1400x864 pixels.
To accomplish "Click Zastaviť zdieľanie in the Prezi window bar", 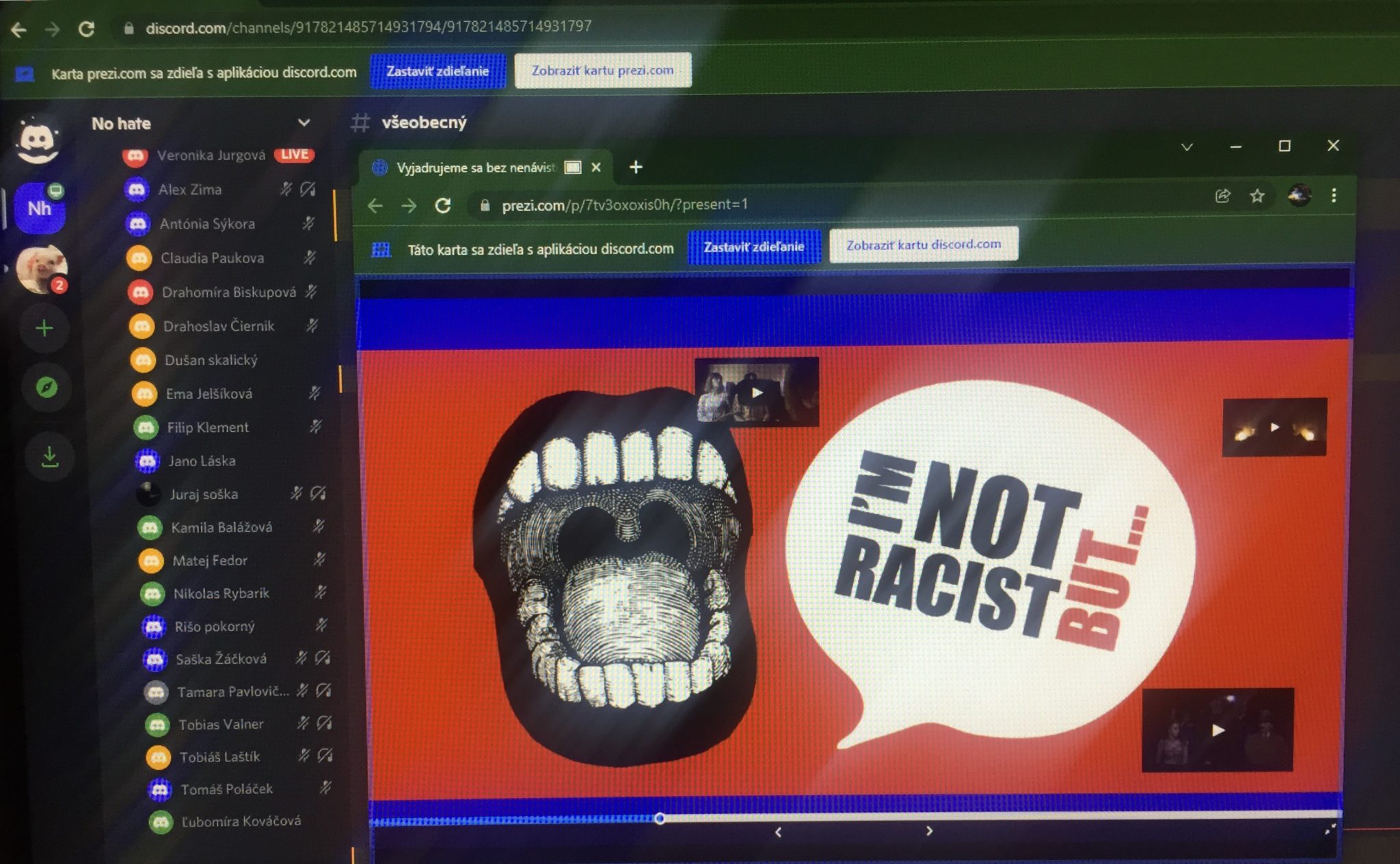I will coord(754,247).
